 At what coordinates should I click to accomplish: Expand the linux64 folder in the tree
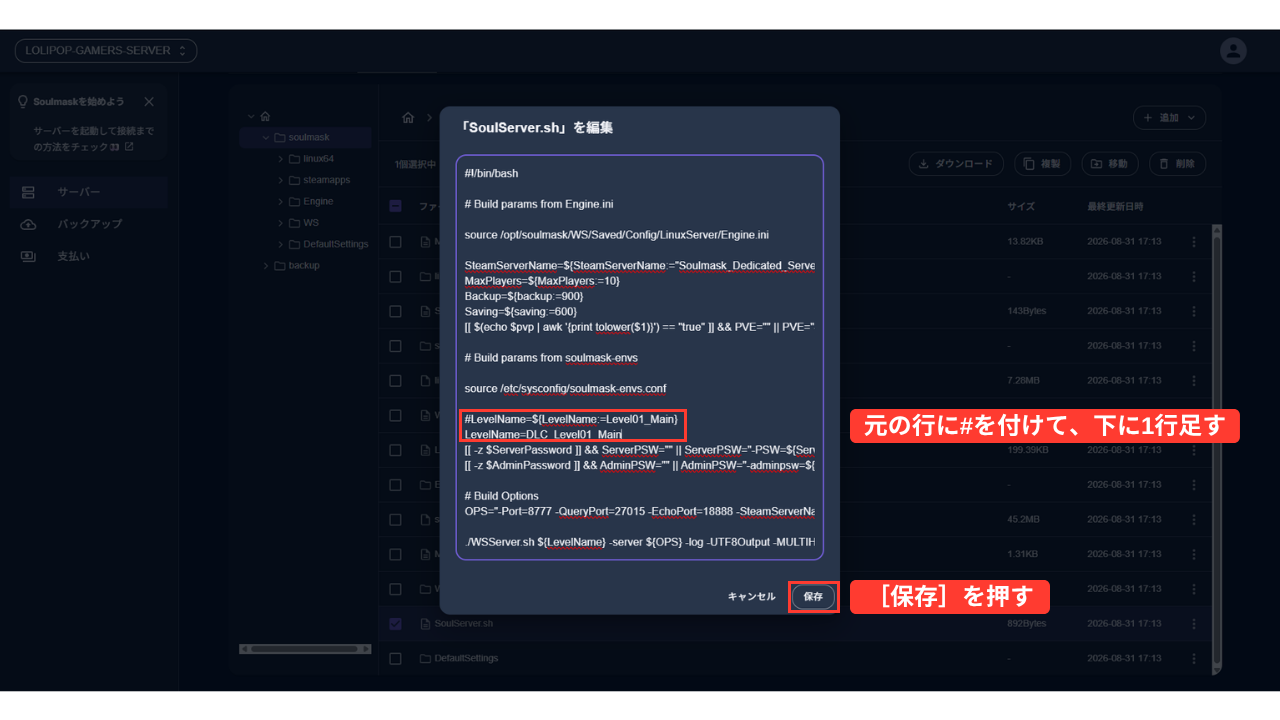(281, 159)
